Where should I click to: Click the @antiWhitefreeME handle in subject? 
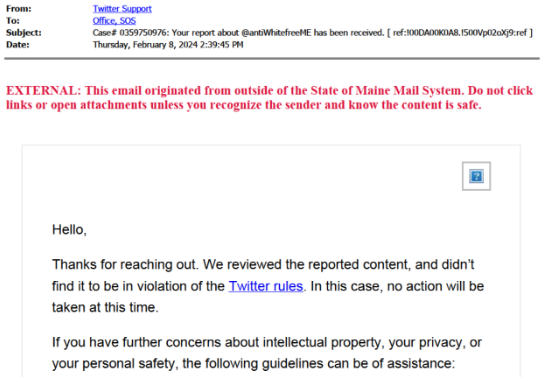(x=276, y=33)
